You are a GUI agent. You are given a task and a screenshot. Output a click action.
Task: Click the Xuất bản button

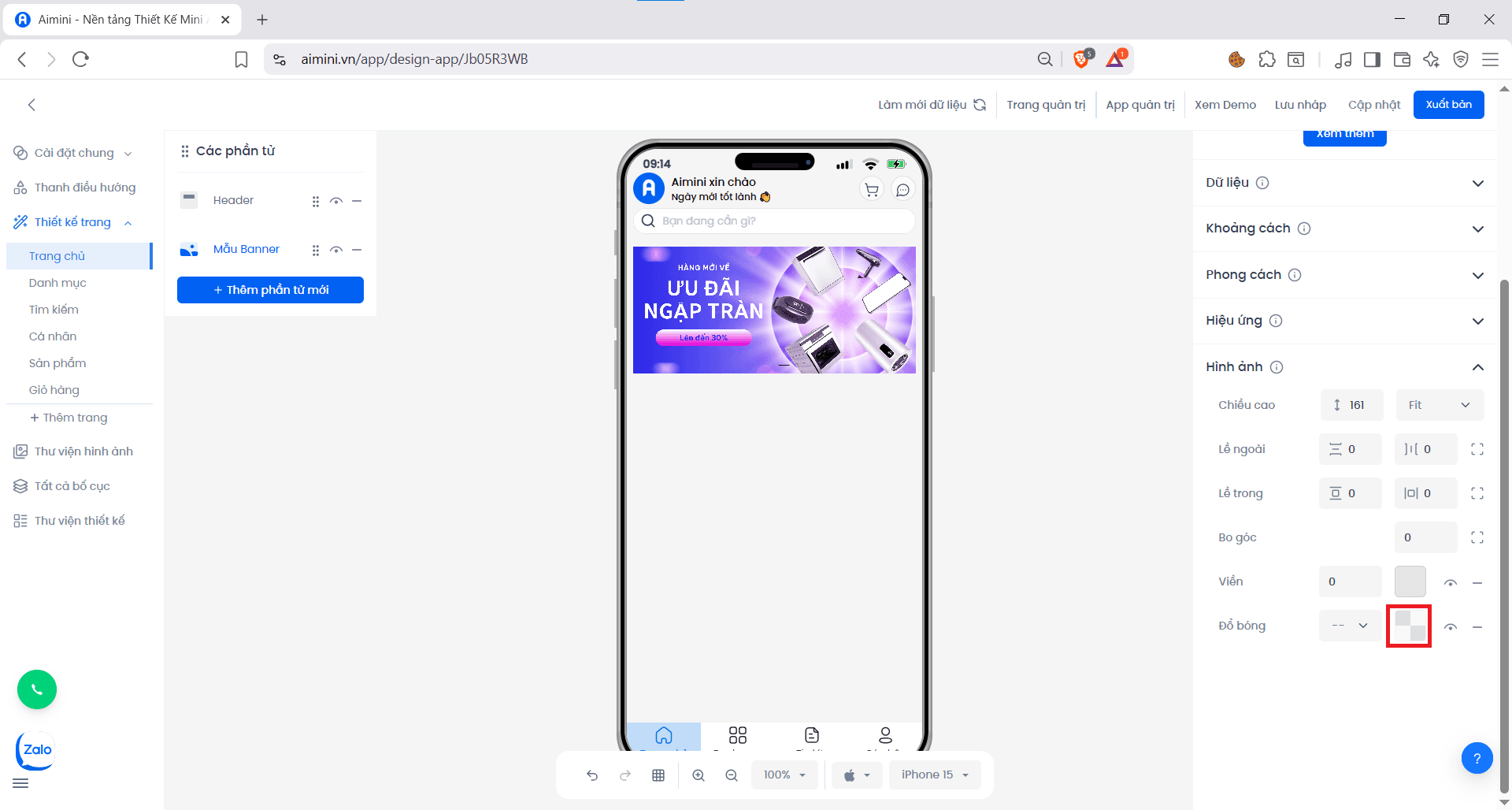coord(1448,104)
